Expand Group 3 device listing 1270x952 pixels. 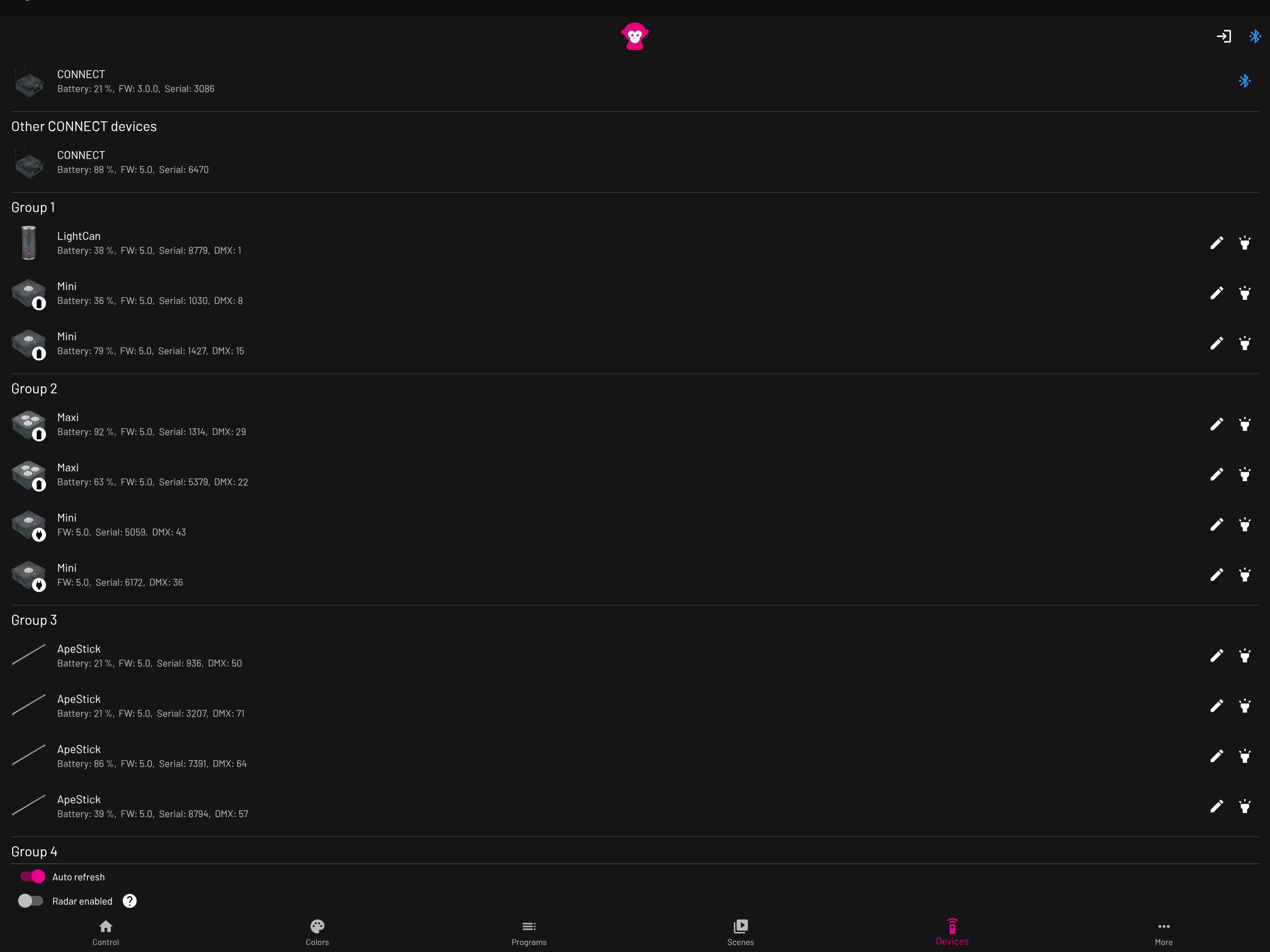point(33,619)
